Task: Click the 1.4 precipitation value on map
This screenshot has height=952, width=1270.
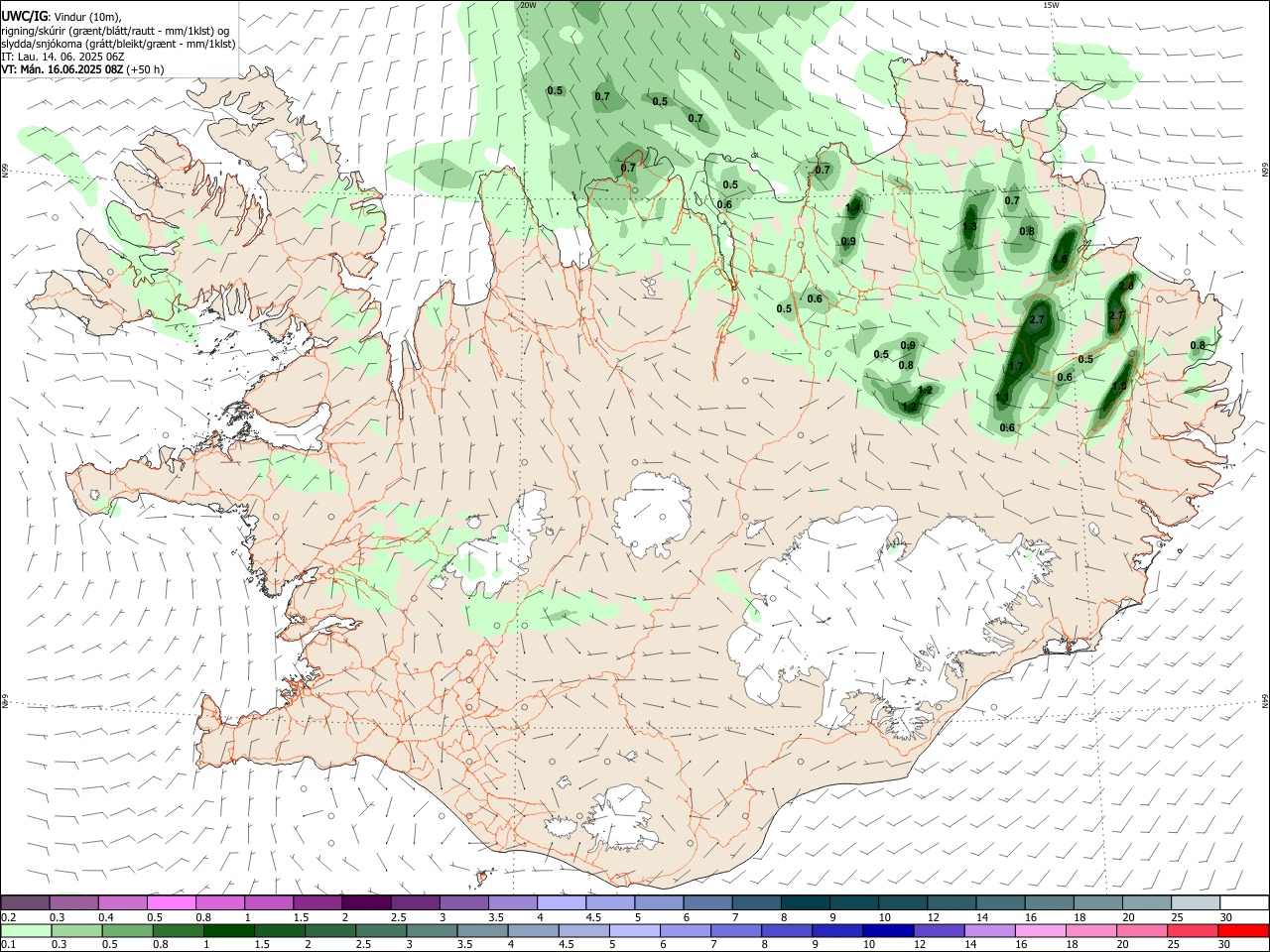Action: point(854,206)
